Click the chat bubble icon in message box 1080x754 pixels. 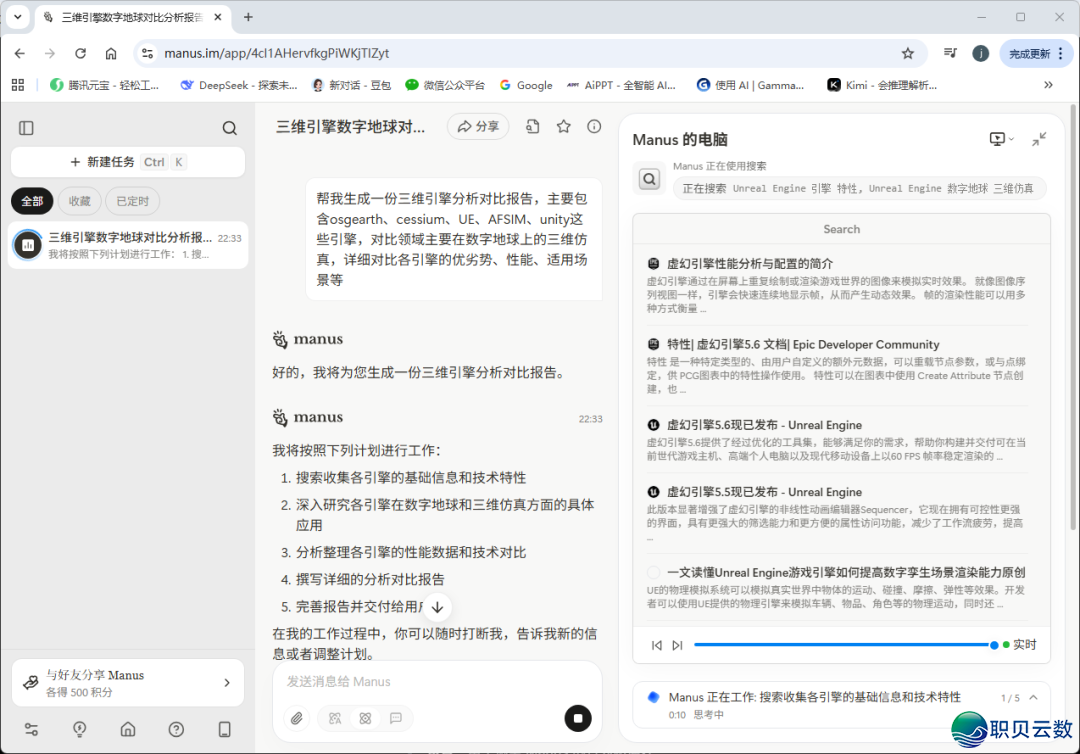395,718
